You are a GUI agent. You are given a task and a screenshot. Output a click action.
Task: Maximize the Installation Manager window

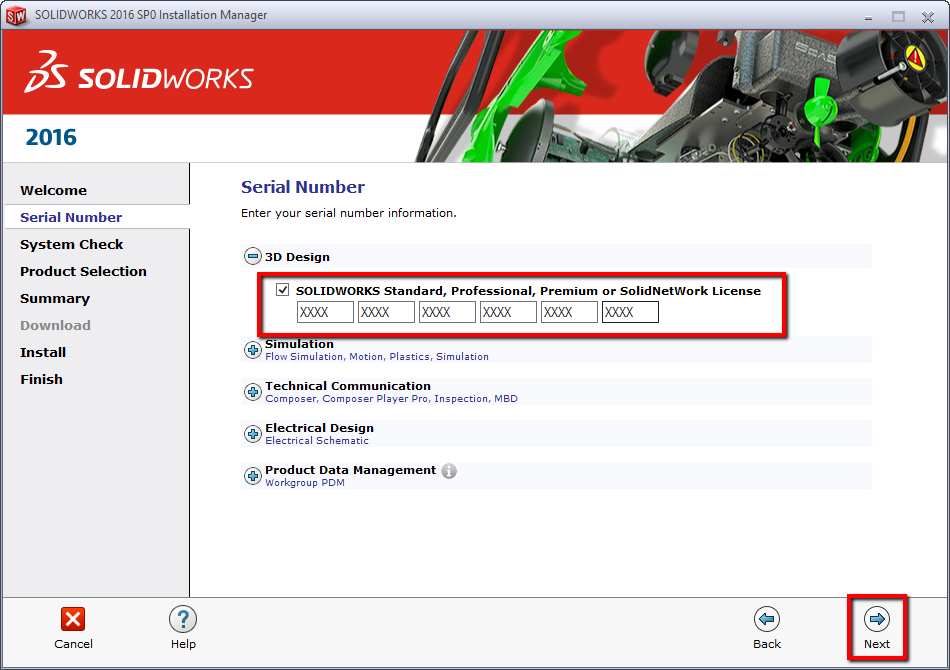(x=898, y=17)
